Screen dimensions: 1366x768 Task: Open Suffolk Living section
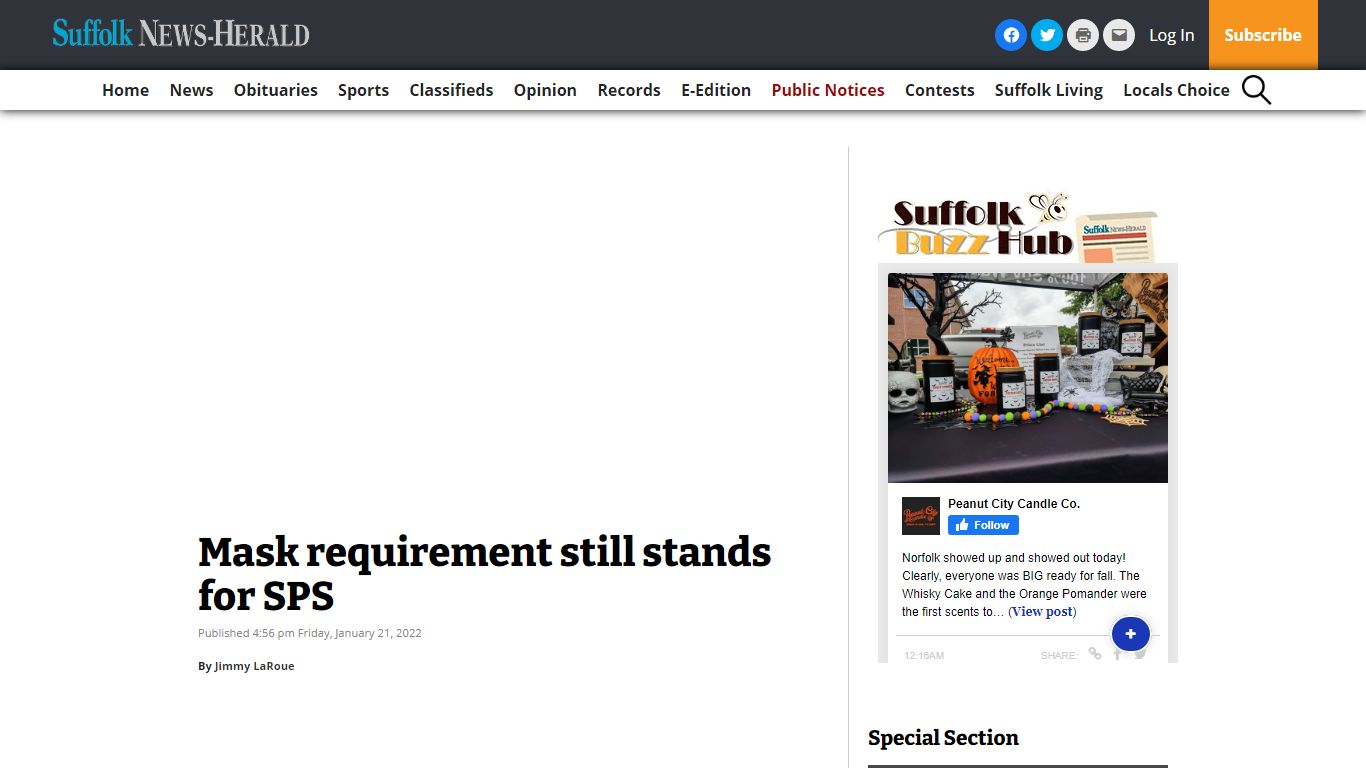point(1048,90)
